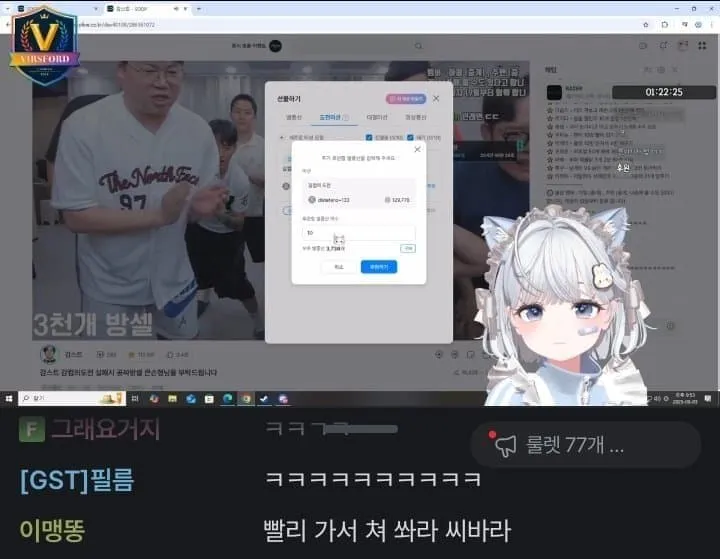Click the blue donate button in the popup
Viewport: 720px width, 559px height.
[x=379, y=267]
